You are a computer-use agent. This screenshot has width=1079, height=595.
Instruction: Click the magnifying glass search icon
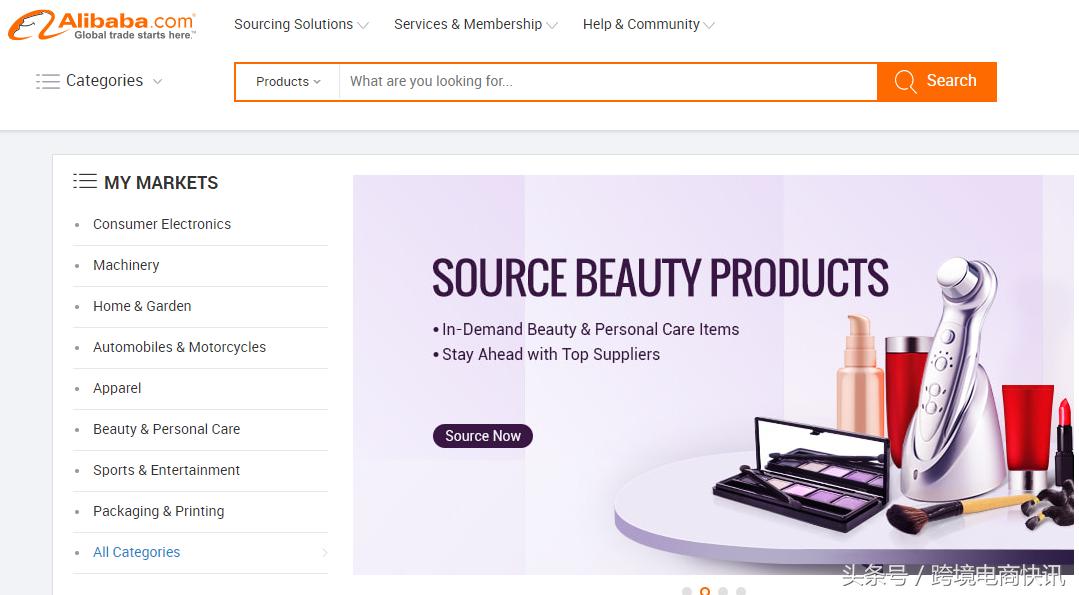pyautogui.click(x=905, y=82)
